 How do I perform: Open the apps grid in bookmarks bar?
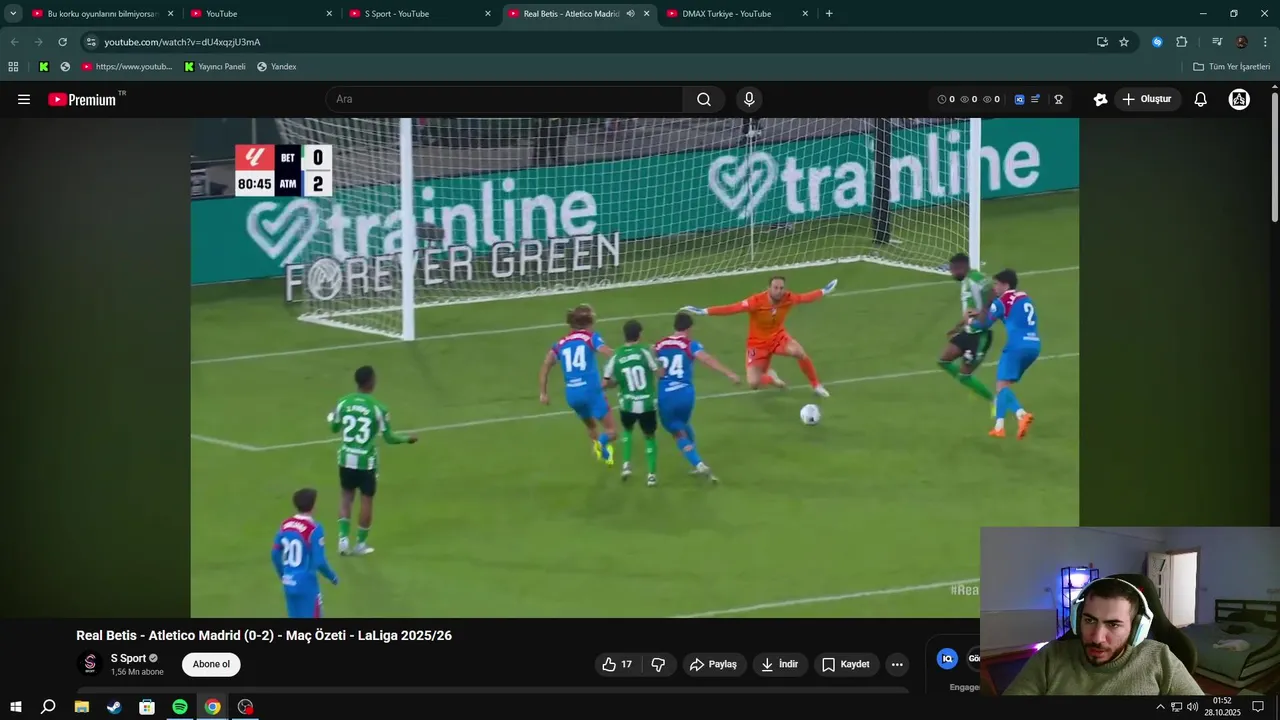coord(13,67)
